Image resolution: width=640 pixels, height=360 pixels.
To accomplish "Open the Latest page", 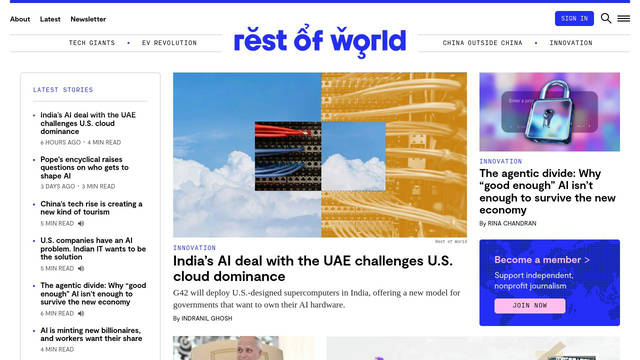I will click(x=50, y=19).
